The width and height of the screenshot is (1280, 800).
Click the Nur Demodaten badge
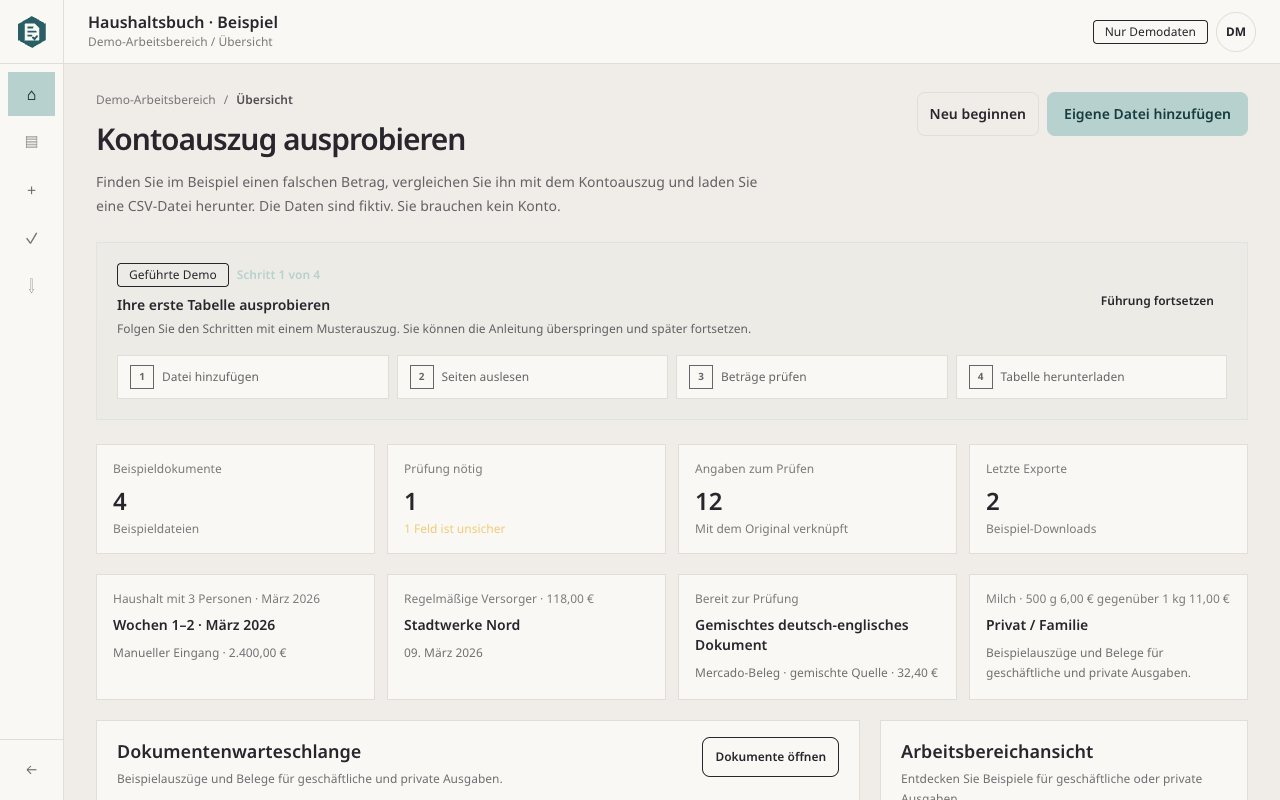(x=1150, y=32)
